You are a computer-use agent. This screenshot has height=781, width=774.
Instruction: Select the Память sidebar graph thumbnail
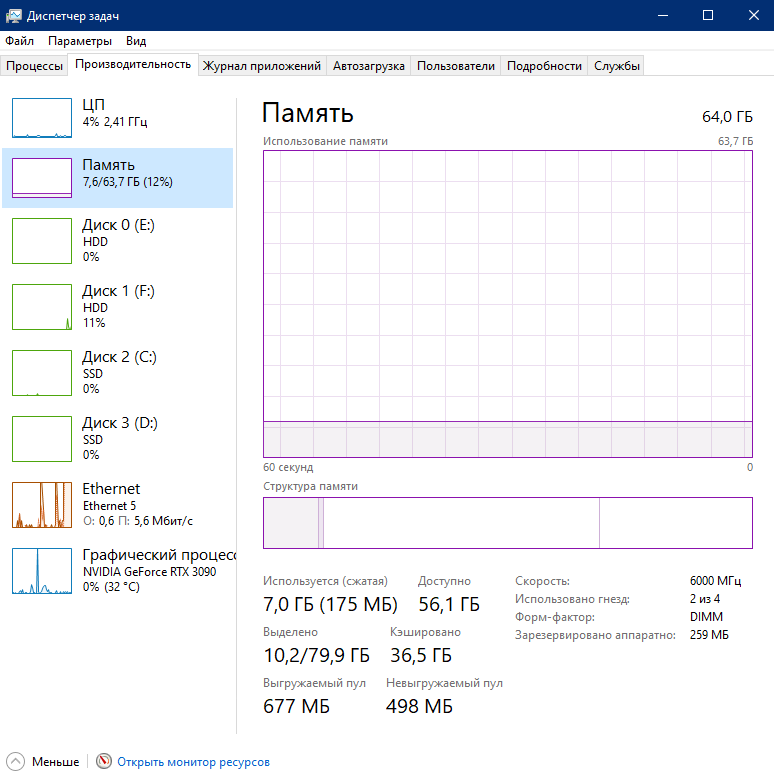(42, 177)
